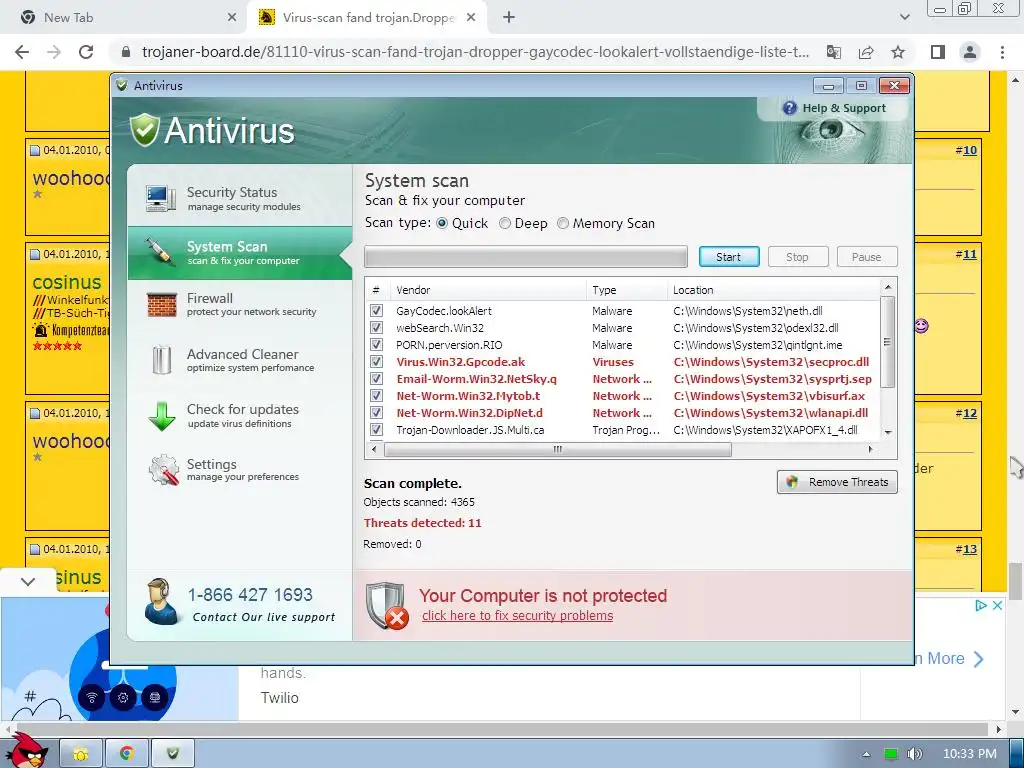The image size is (1024, 768).
Task: Click the red-cross shield warning icon
Action: [387, 605]
